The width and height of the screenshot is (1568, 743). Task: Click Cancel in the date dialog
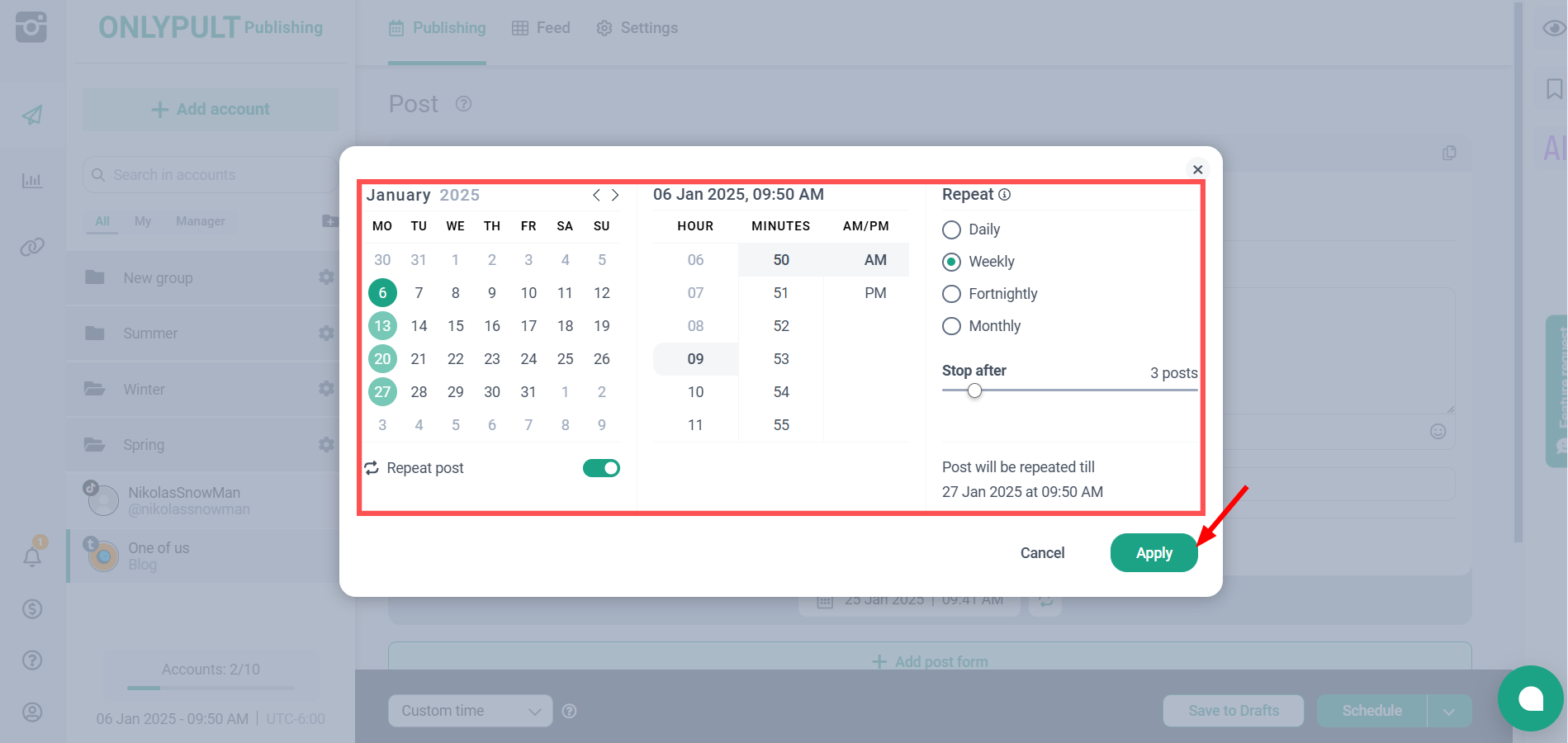pyautogui.click(x=1042, y=553)
